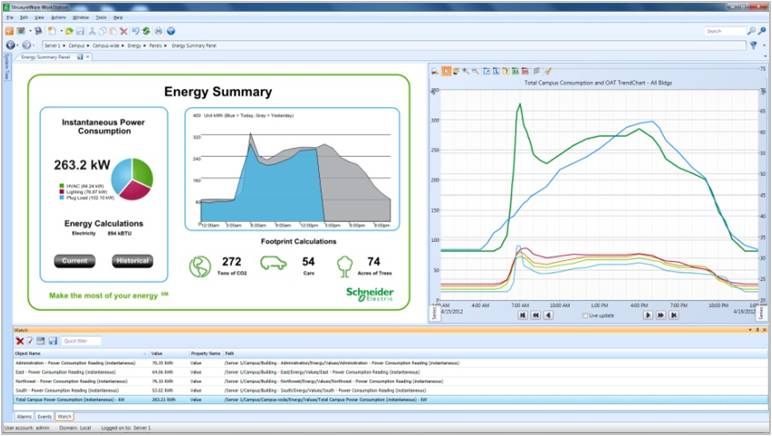Click the orange first icon in main toolbar
772x436 pixels.
pyautogui.click(x=9, y=31)
